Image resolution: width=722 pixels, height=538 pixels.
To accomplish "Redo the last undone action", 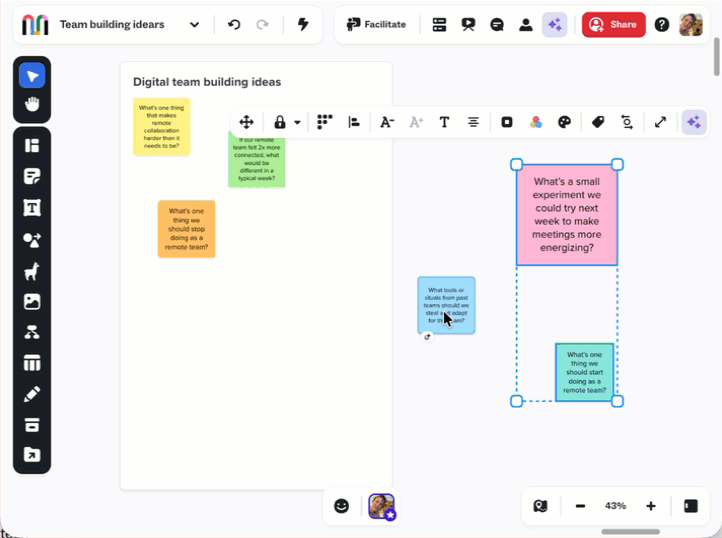I will coord(262,24).
